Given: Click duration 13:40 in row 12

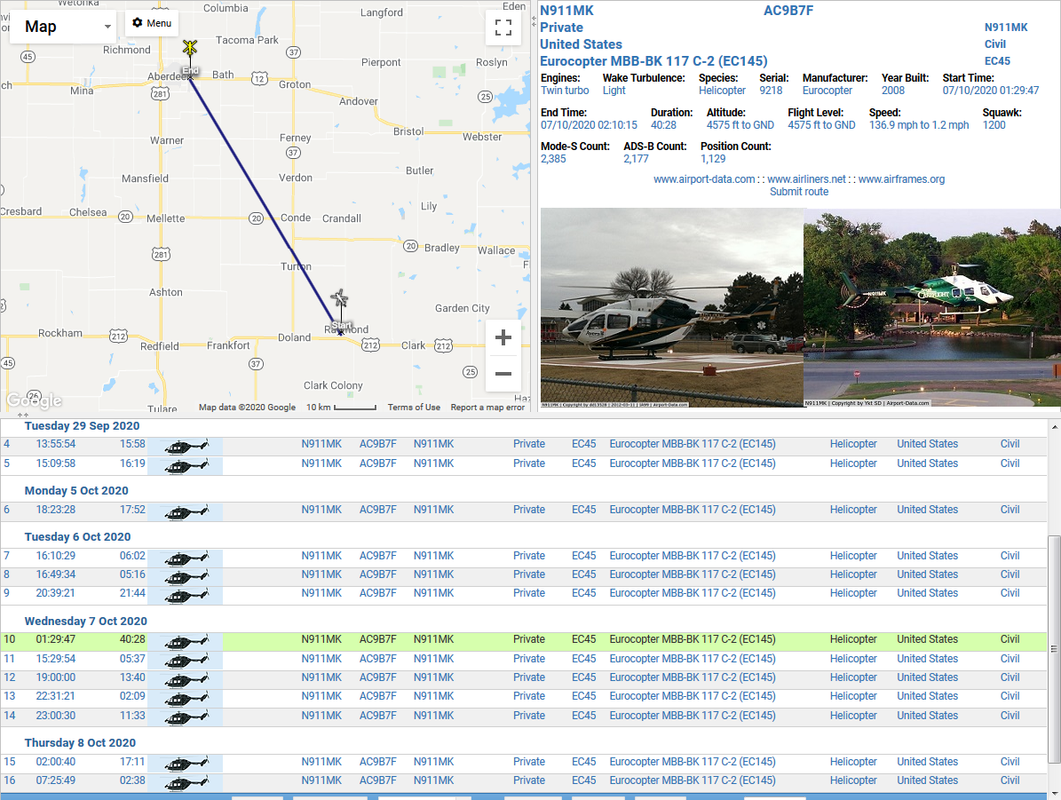Looking at the screenshot, I should click(x=133, y=677).
